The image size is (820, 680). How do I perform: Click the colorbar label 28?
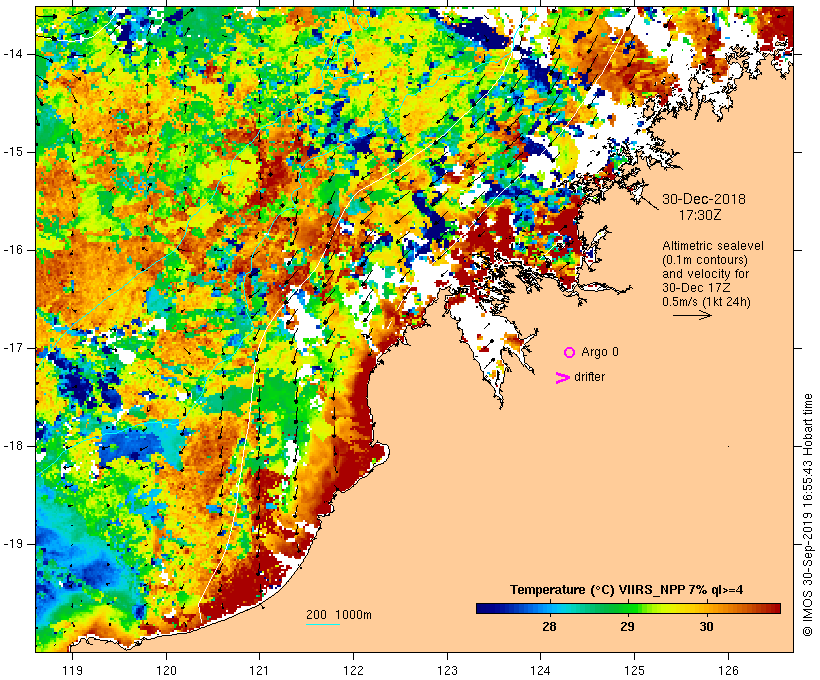pos(549,626)
